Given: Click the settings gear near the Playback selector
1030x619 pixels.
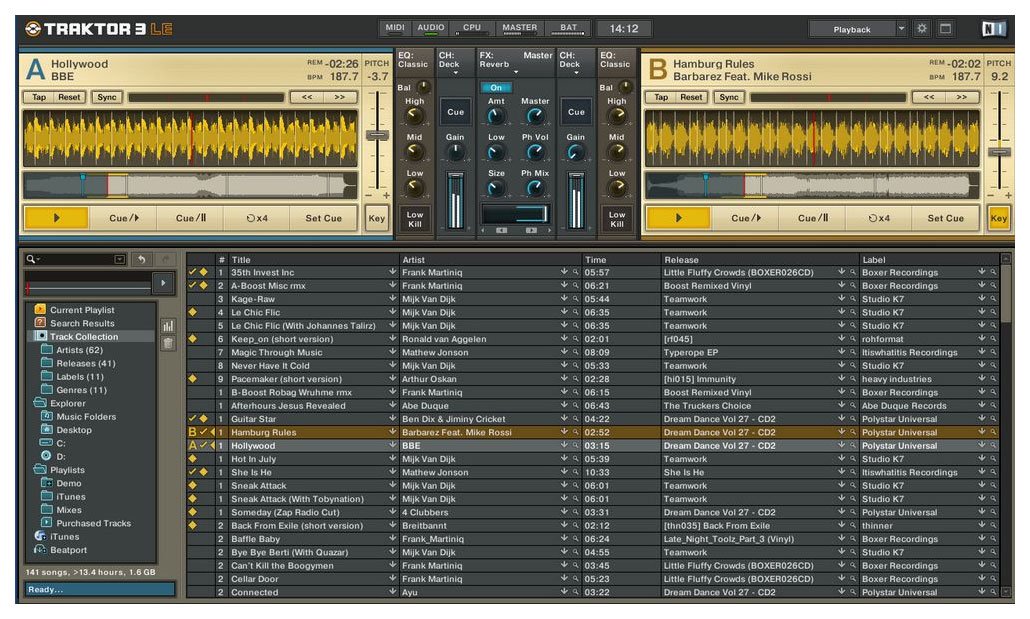Looking at the screenshot, I should 922,29.
